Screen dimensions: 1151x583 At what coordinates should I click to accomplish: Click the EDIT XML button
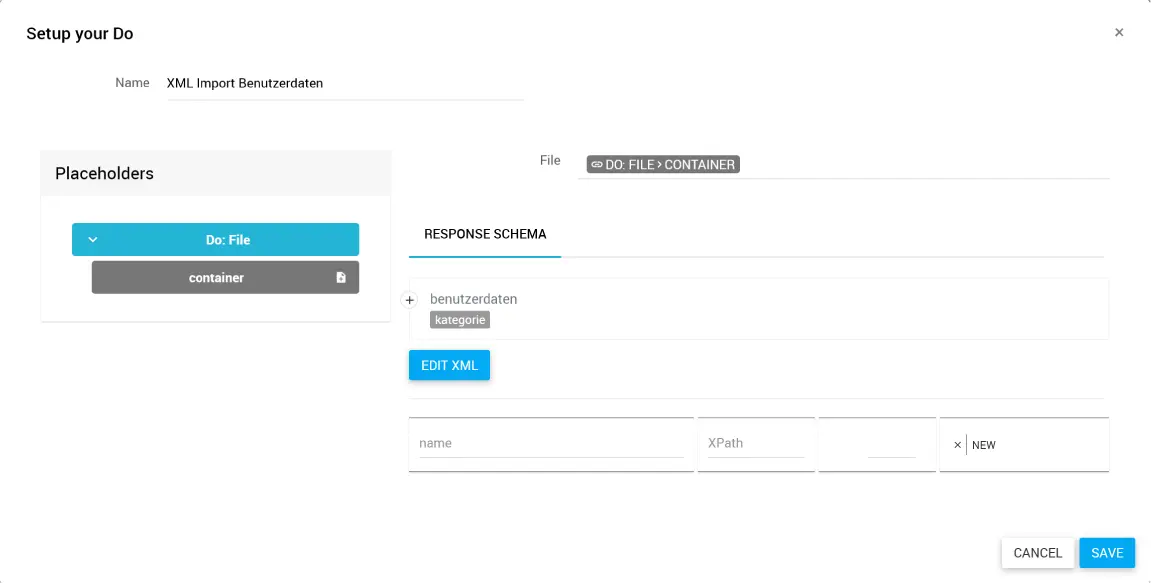click(x=449, y=365)
